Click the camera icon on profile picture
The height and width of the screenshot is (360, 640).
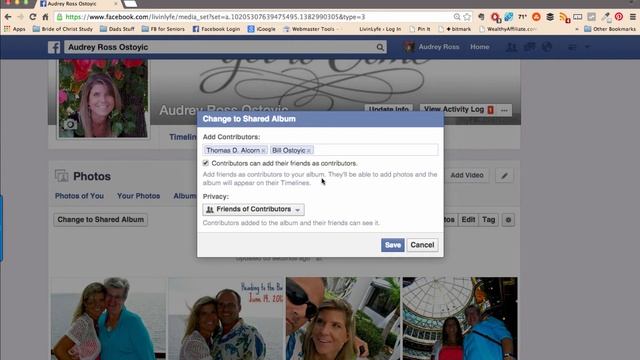pos(70,124)
